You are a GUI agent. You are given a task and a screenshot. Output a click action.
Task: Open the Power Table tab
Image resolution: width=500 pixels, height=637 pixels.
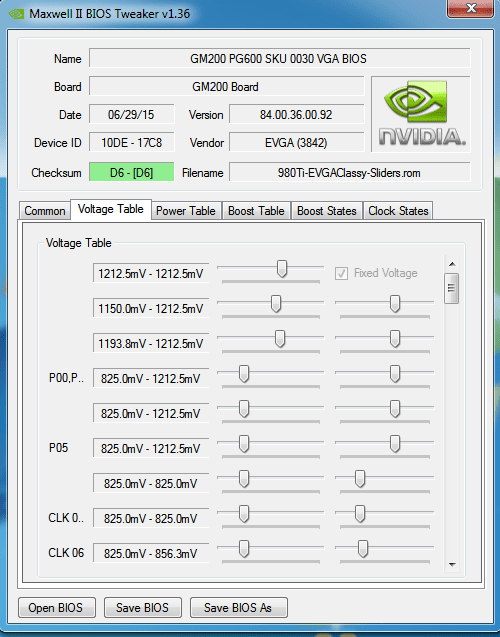(186, 211)
